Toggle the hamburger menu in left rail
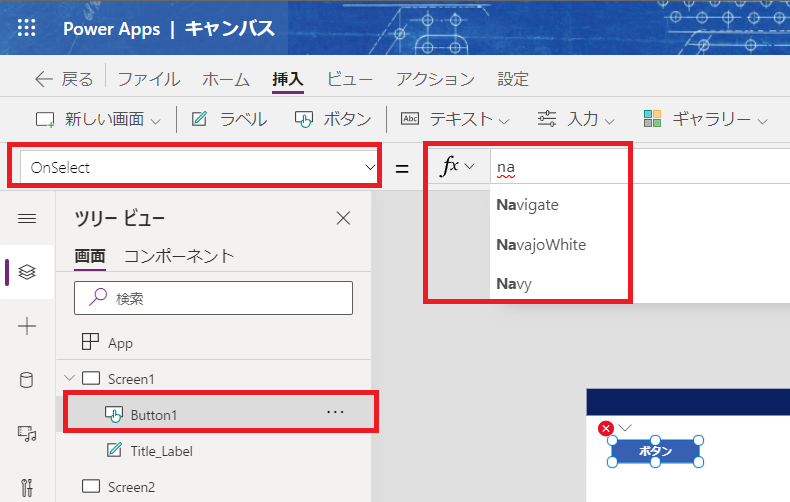The image size is (790, 502). [27, 218]
